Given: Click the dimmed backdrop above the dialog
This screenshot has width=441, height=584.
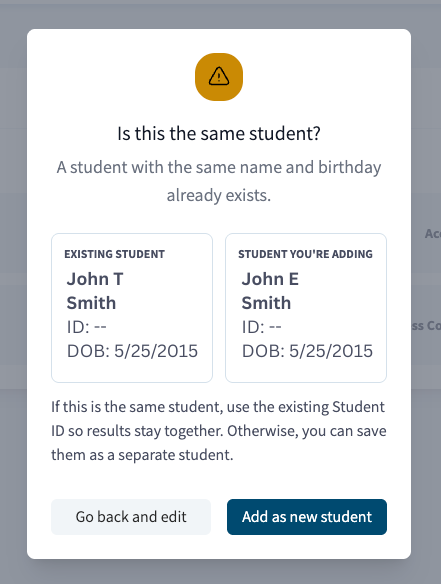Looking at the screenshot, I should (220, 15).
